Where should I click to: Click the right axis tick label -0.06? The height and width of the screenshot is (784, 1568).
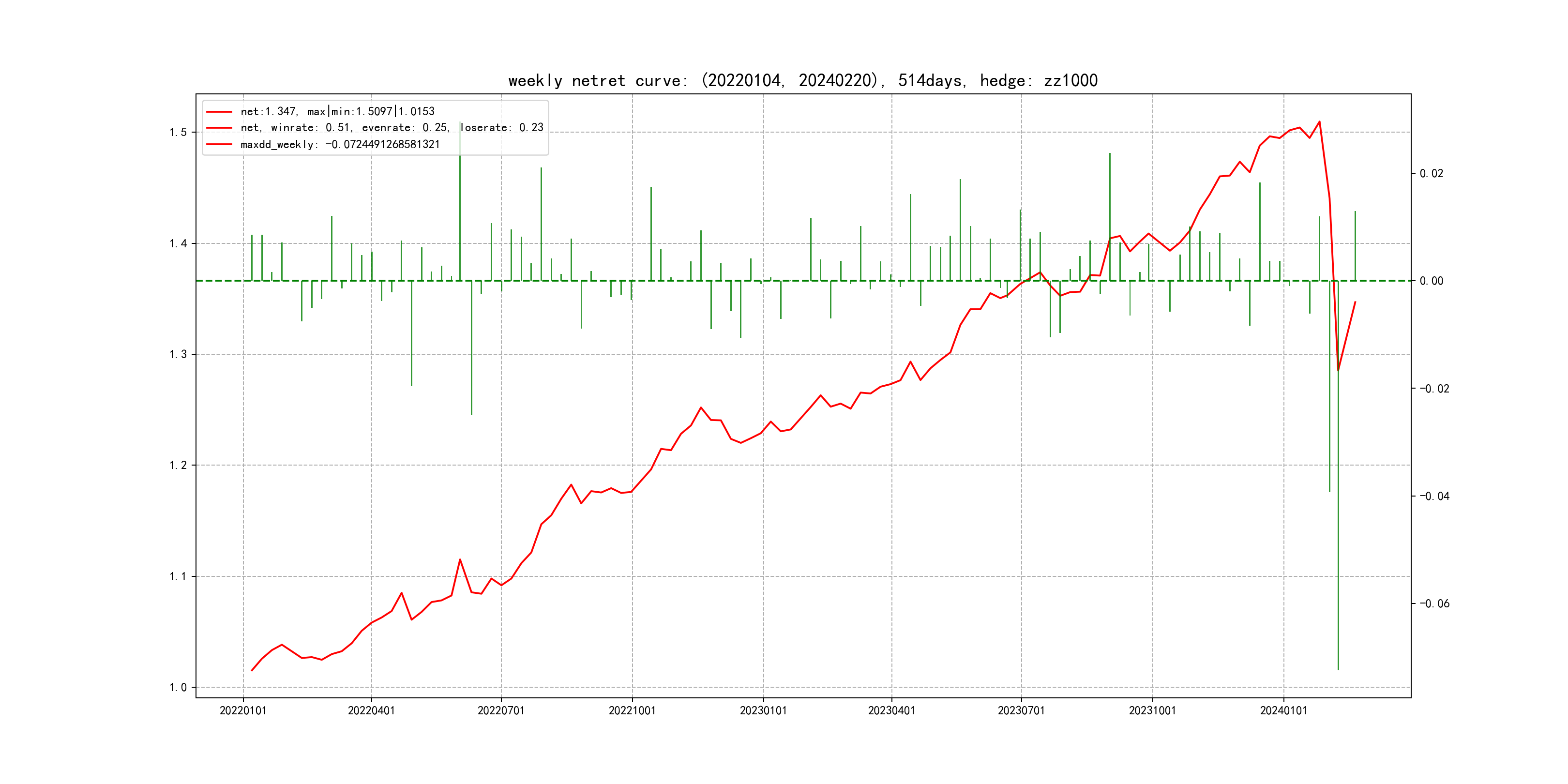pos(1434,603)
